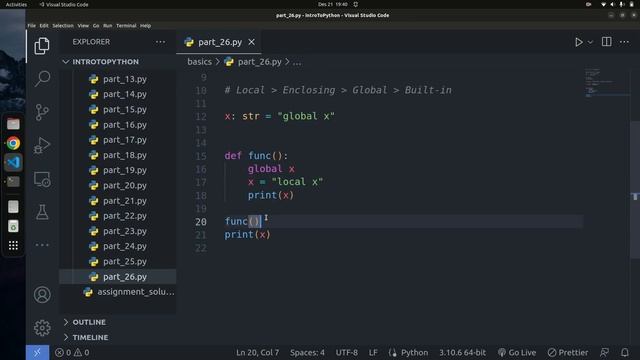Open run options dropdown arrow
This screenshot has height=360, width=640.
(x=590, y=42)
